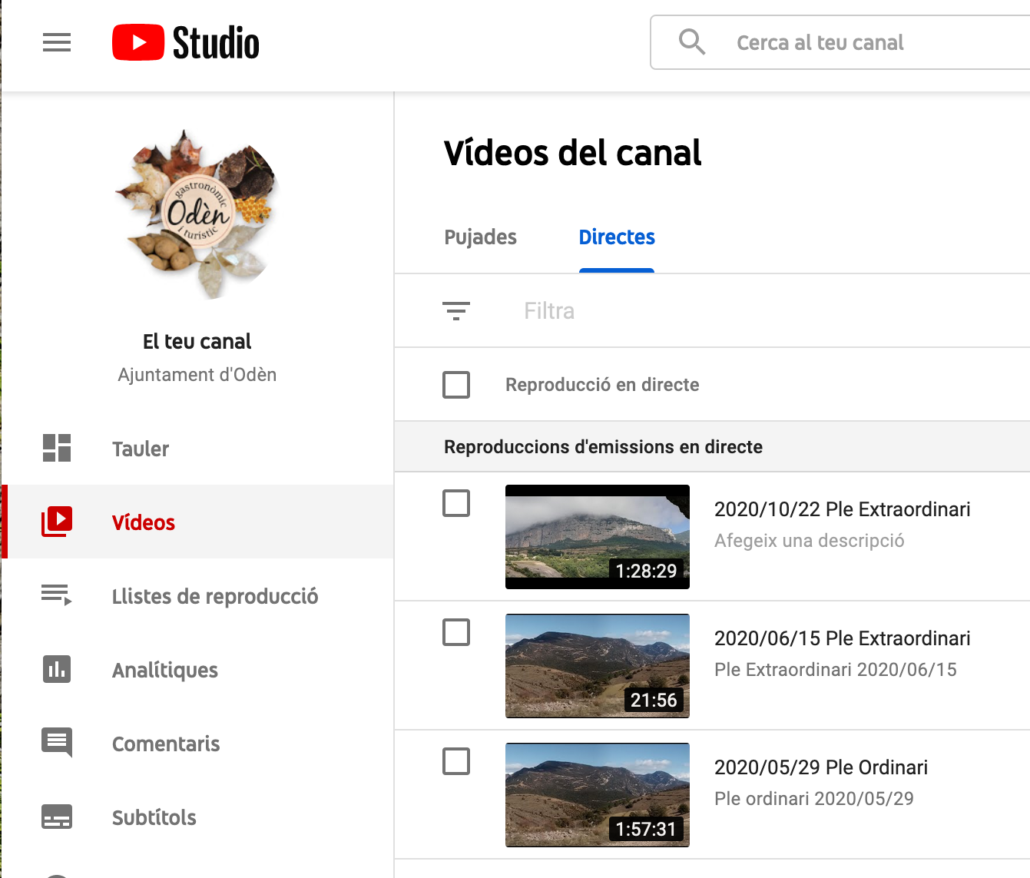
Task: Select checkbox for 2020/10/22 Ple Extraordinari
Action: tap(456, 503)
